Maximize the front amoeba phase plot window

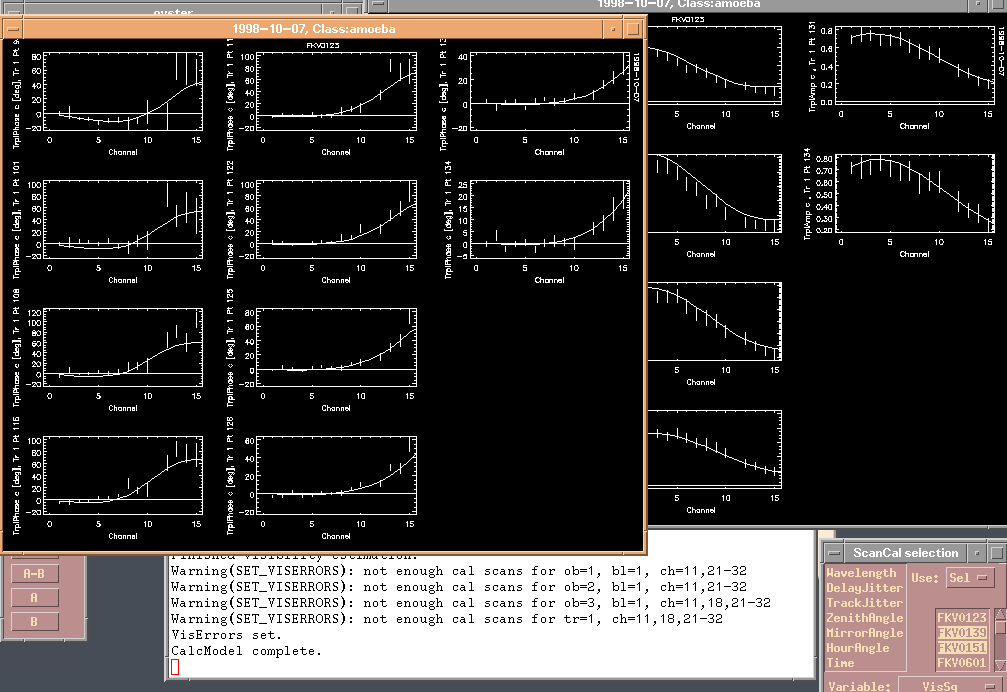point(632,29)
